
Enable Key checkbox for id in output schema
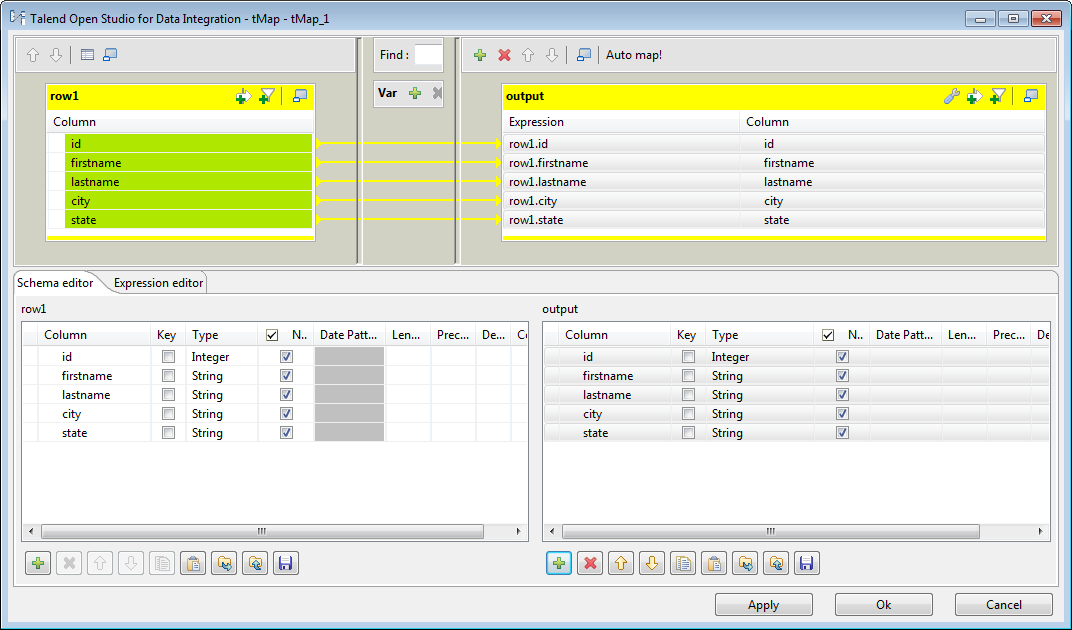click(688, 356)
